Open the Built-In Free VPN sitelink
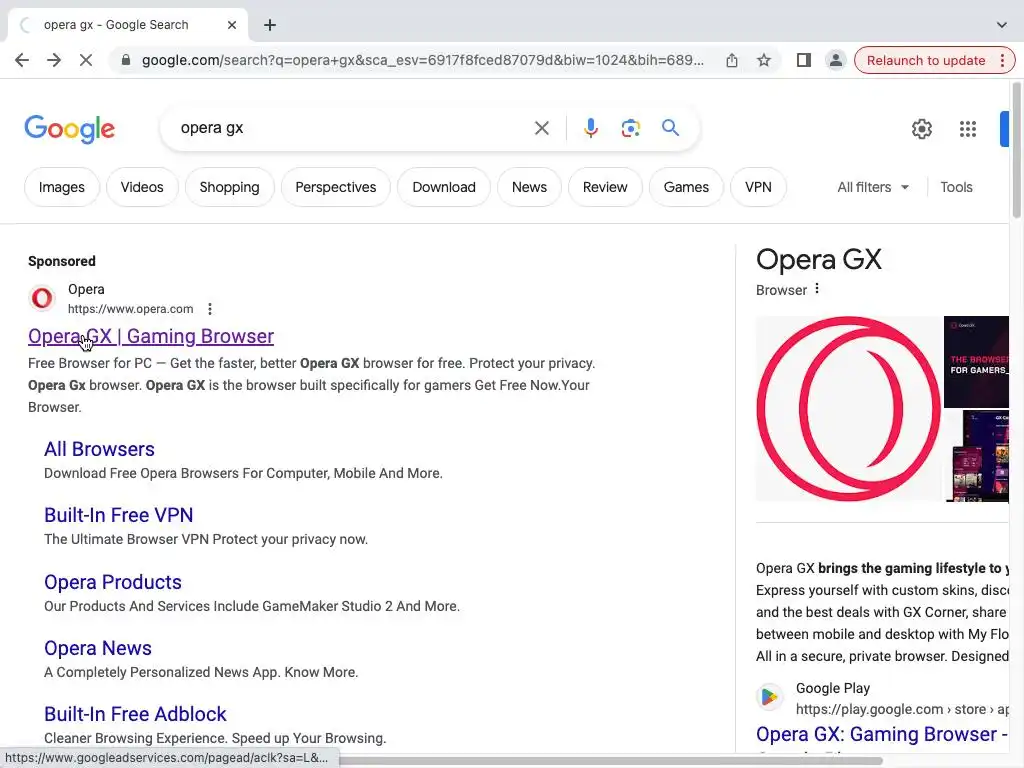Screen dimensions: 1024x768 [118, 515]
